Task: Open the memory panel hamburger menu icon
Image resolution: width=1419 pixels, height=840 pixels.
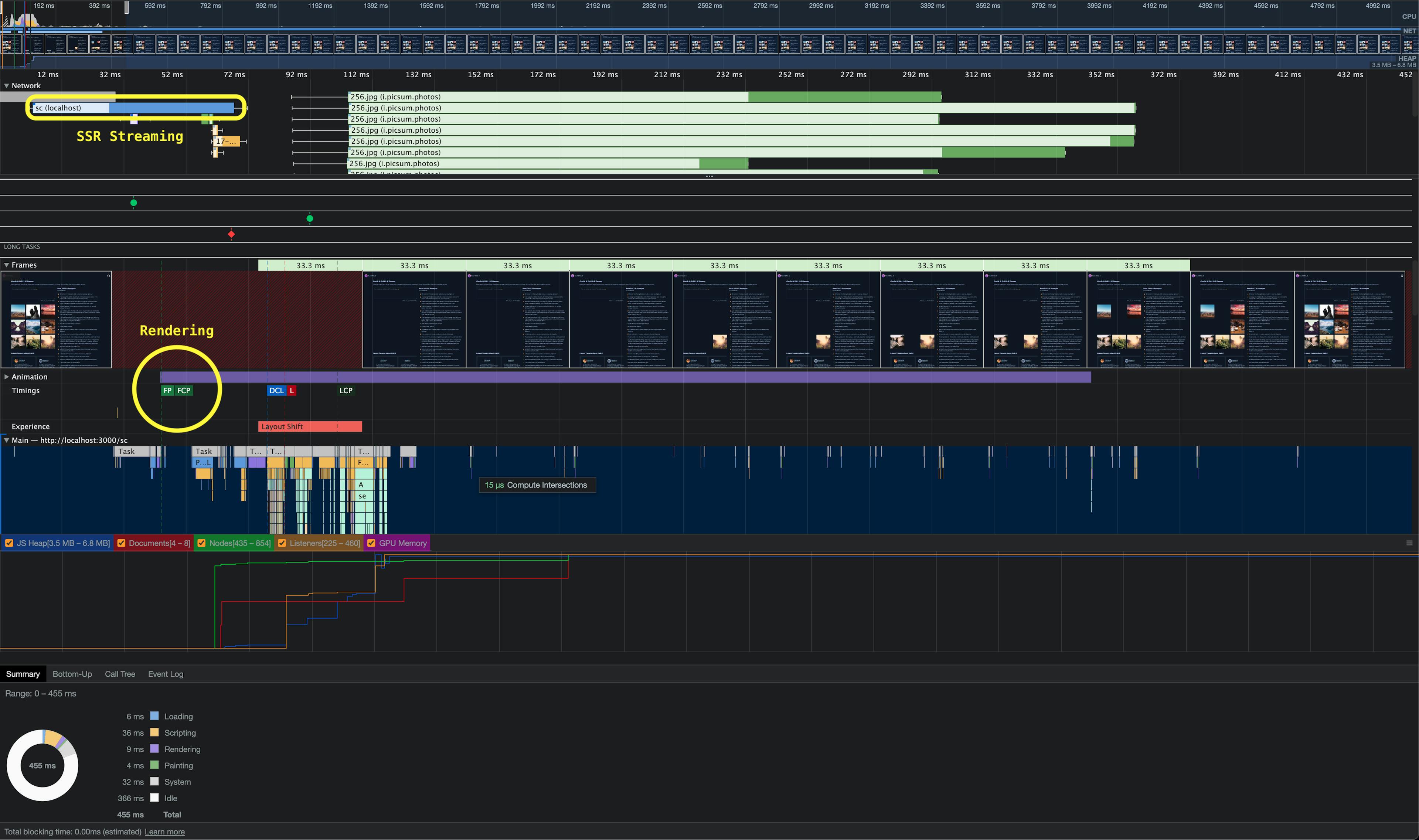Action: [1409, 543]
